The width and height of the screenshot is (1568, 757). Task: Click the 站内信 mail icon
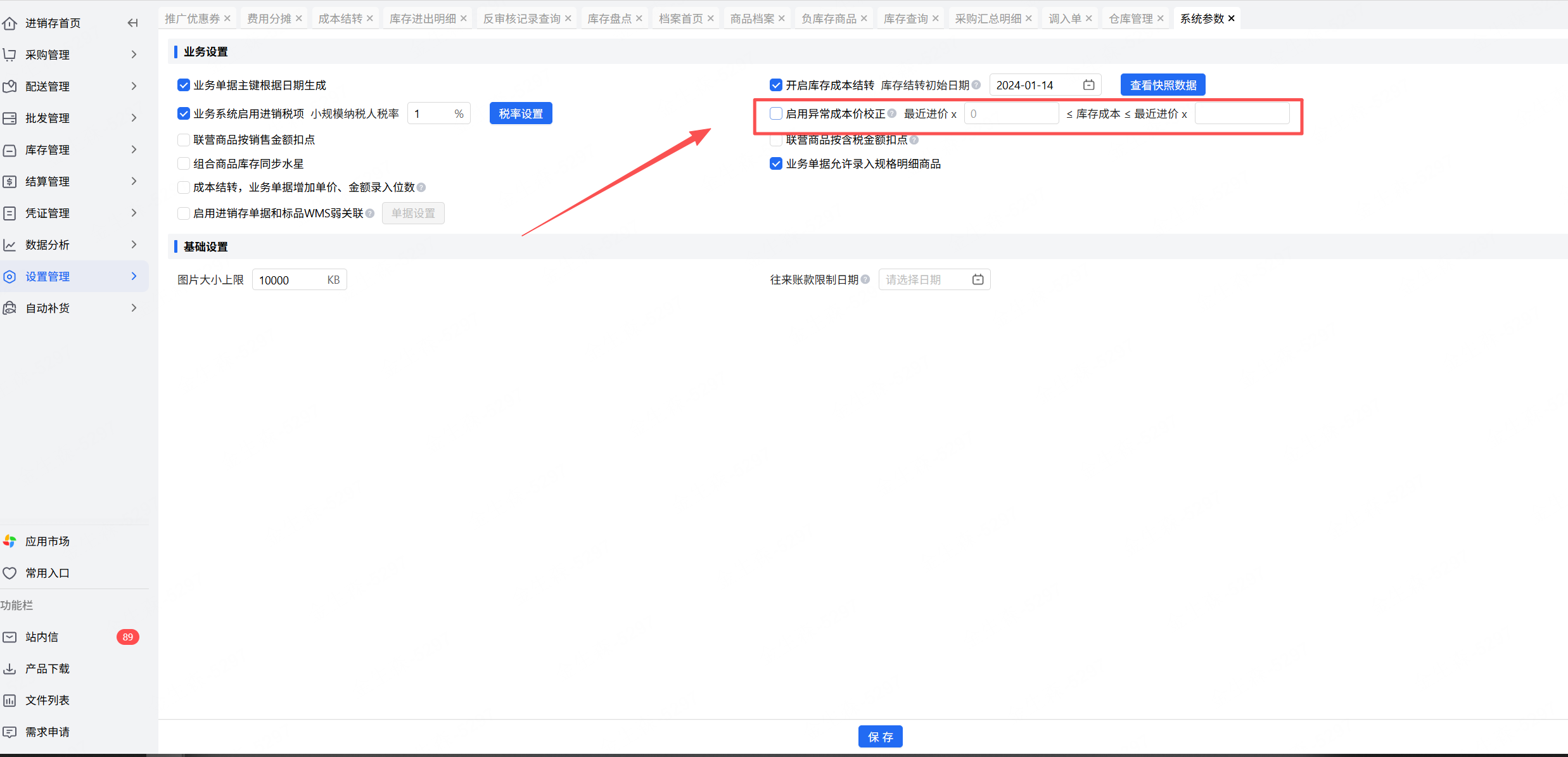[x=10, y=637]
